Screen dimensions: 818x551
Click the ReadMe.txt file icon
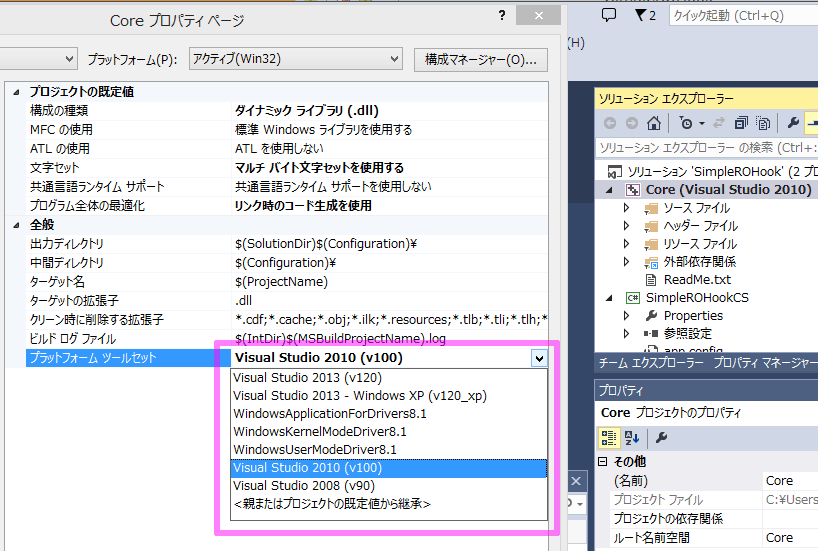[651, 280]
